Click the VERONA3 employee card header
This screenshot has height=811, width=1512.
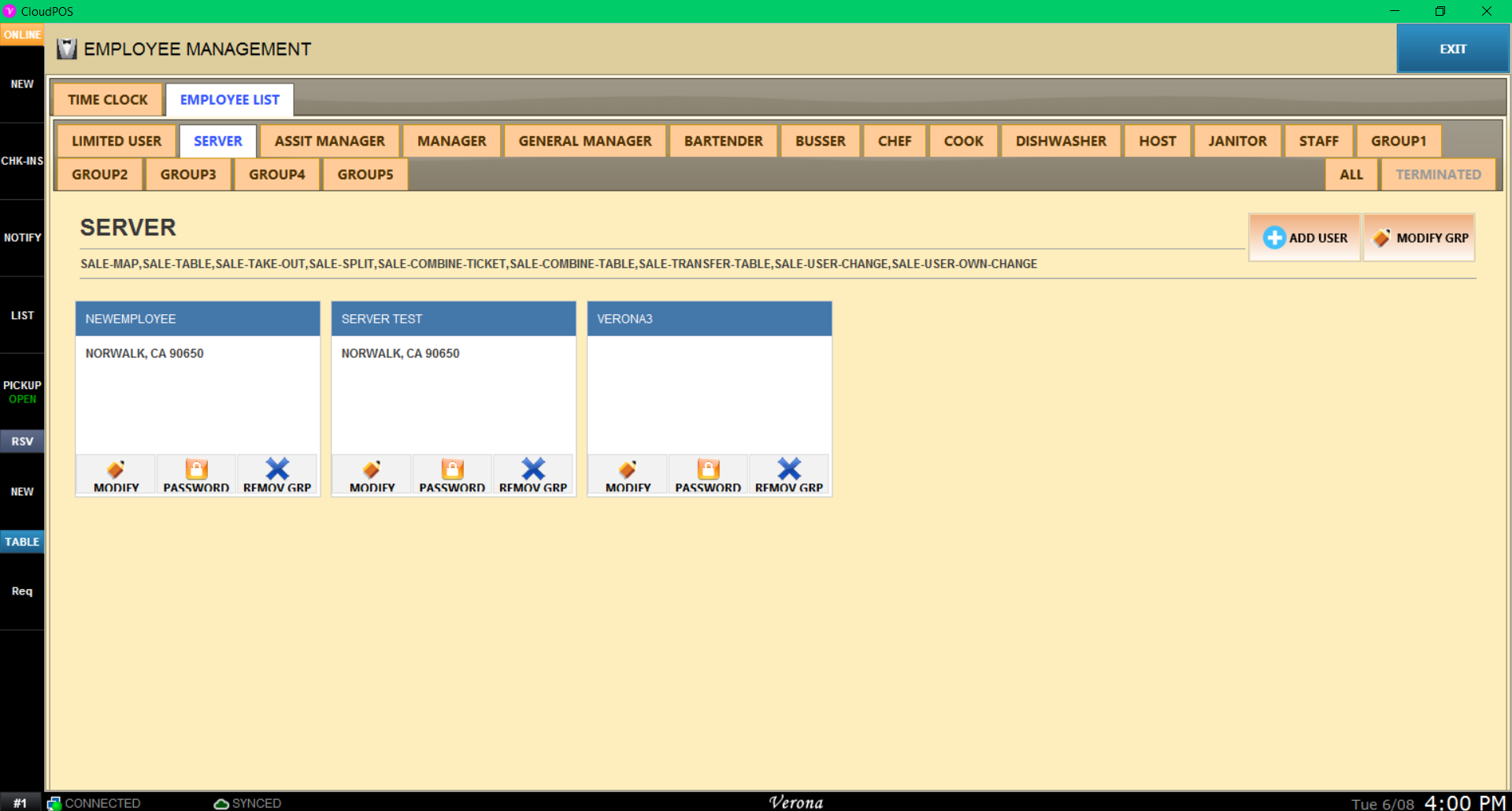click(709, 319)
